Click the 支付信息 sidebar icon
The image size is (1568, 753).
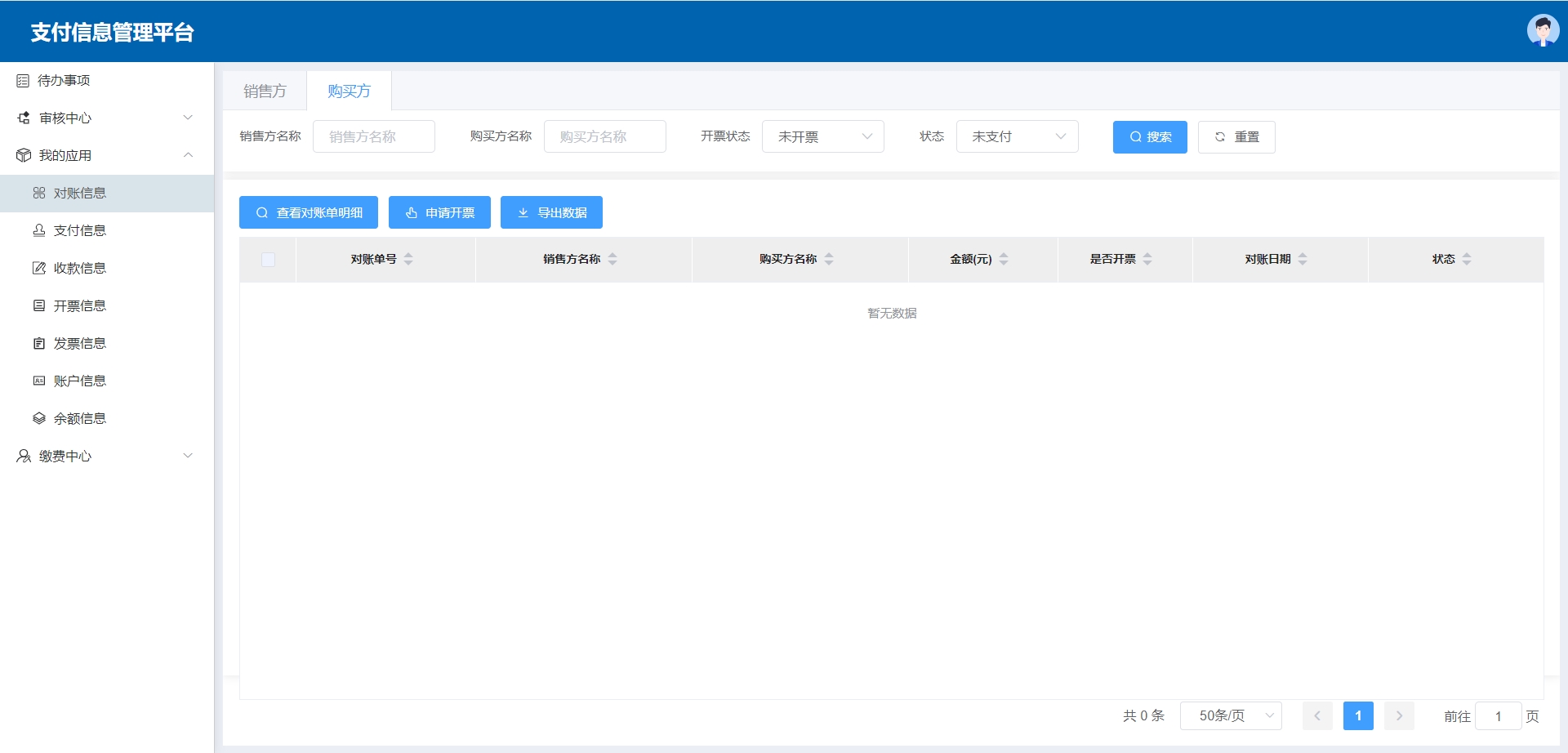coord(38,230)
